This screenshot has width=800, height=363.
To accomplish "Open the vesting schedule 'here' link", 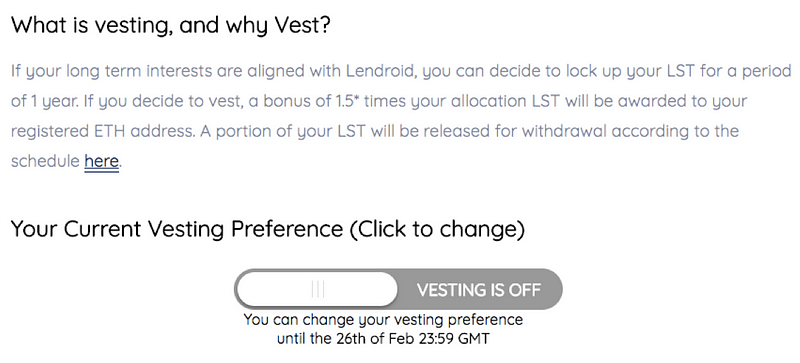I will [x=102, y=162].
